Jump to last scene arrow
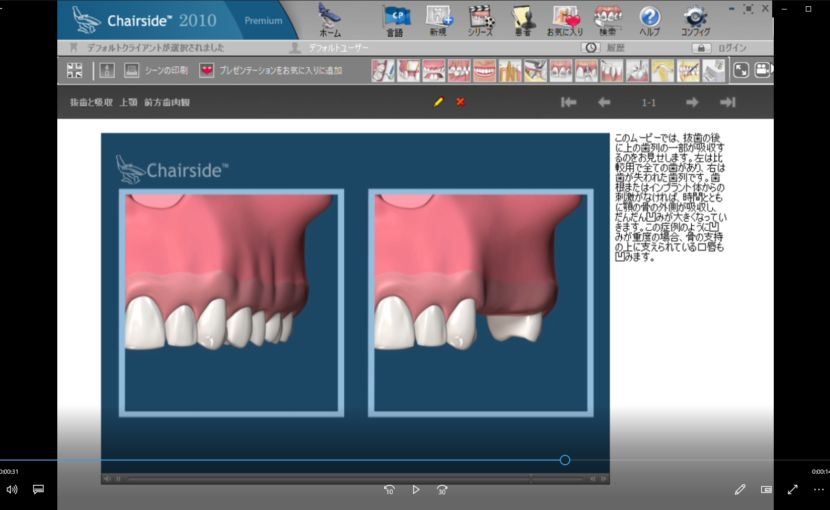 point(728,102)
